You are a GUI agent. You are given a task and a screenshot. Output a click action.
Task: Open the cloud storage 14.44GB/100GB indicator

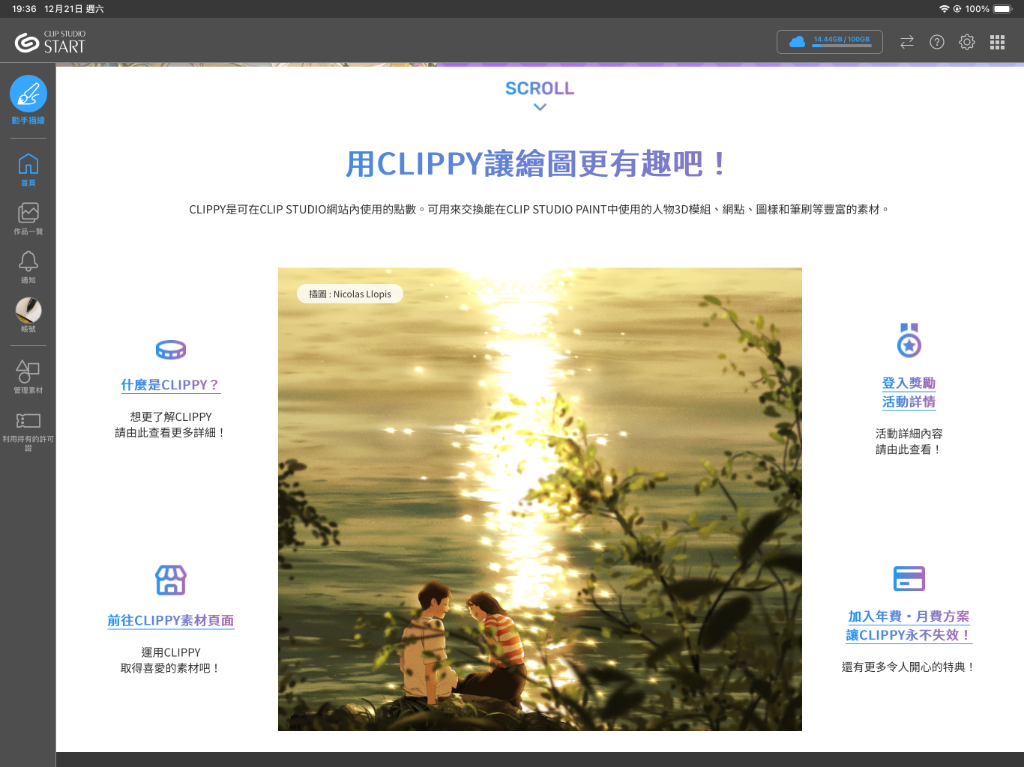(x=829, y=42)
